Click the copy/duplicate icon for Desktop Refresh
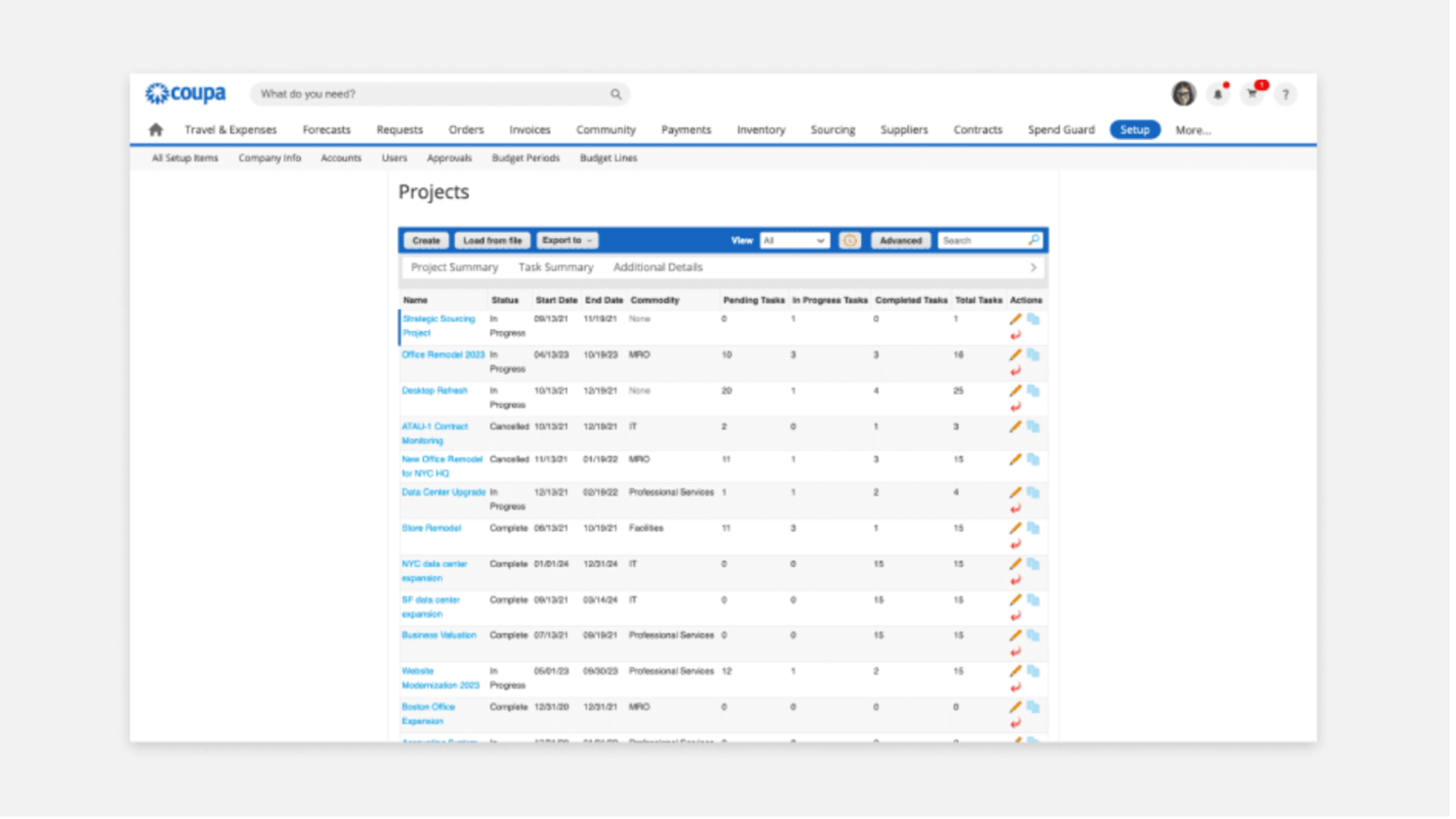 coord(1032,390)
